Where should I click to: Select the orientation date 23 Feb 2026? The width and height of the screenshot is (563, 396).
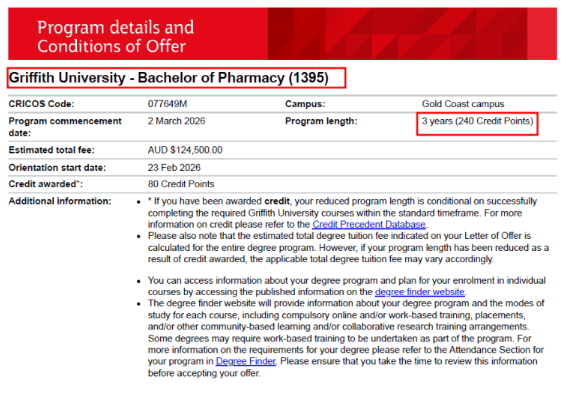(x=174, y=168)
